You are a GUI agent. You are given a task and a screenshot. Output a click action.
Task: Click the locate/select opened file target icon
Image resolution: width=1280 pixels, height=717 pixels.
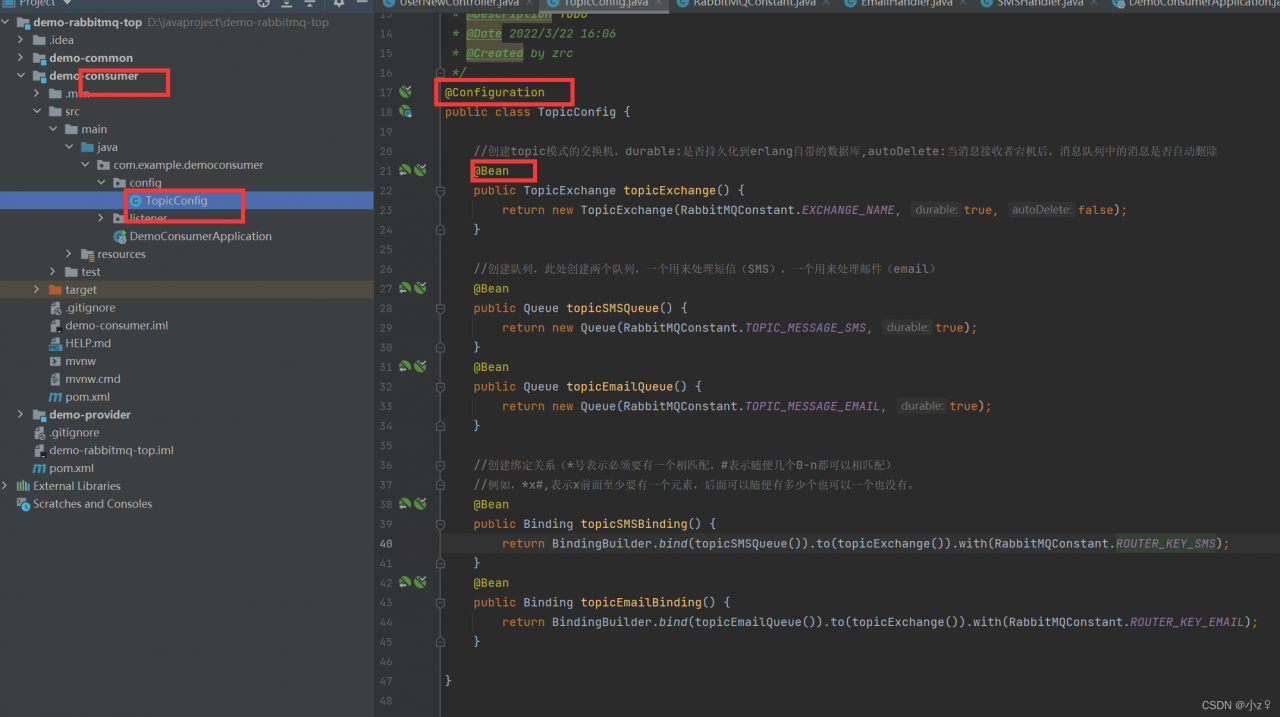click(x=263, y=4)
